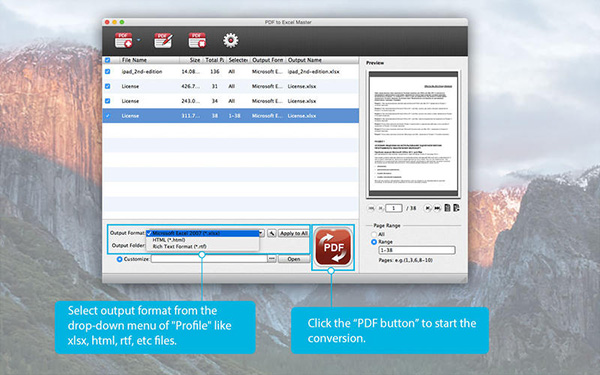The height and width of the screenshot is (375, 600).
Task: Start conversion with the red PDF button
Action: pos(333,247)
